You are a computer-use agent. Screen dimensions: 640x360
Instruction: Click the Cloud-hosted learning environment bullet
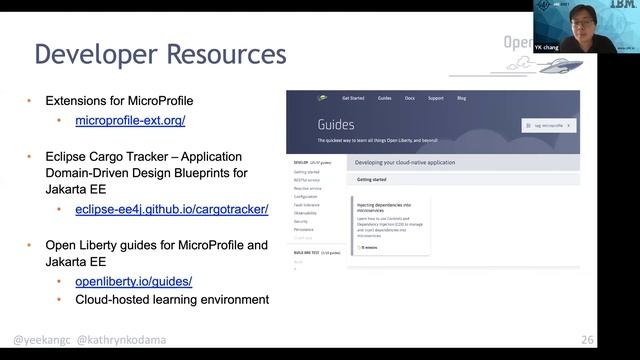coord(172,300)
